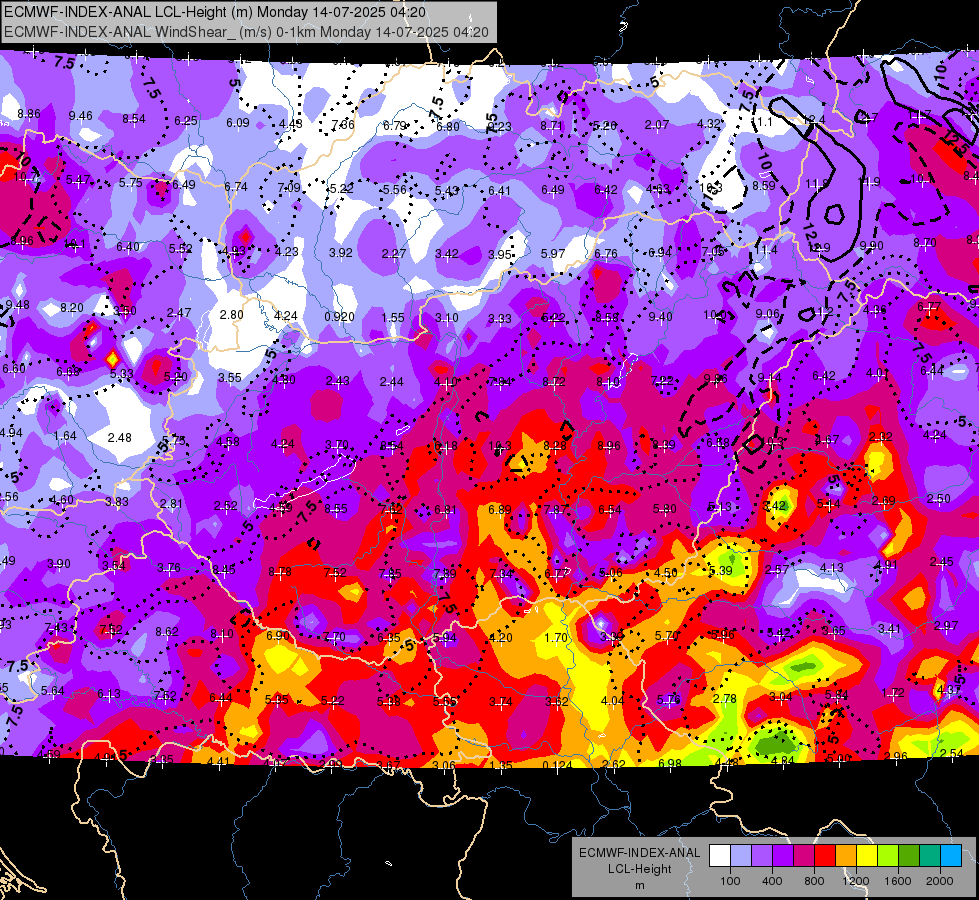Click the vivid violet legend swatch
Viewport: 979px width, 900px height.
click(783, 856)
